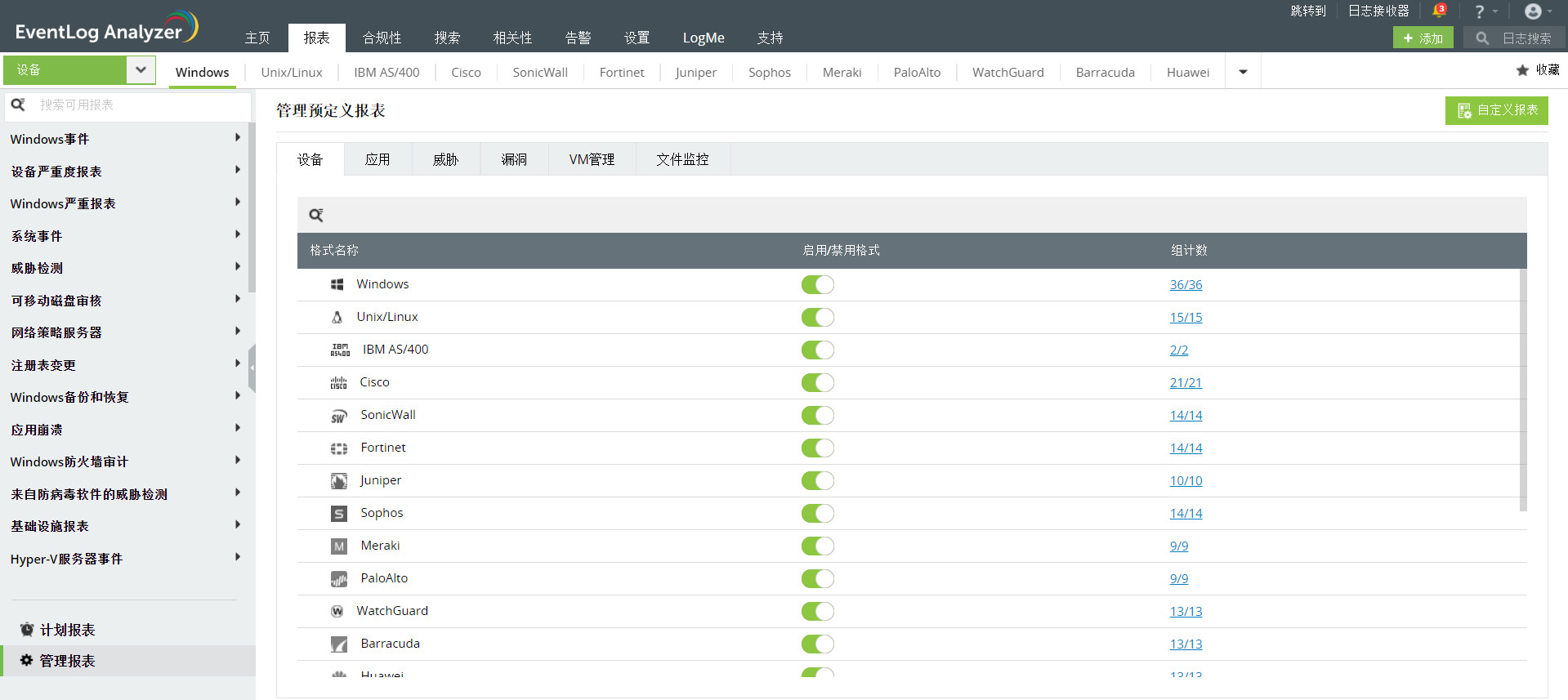Toggle the IBM AS/400 format switch
The width and height of the screenshot is (1568, 700).
pyautogui.click(x=818, y=350)
